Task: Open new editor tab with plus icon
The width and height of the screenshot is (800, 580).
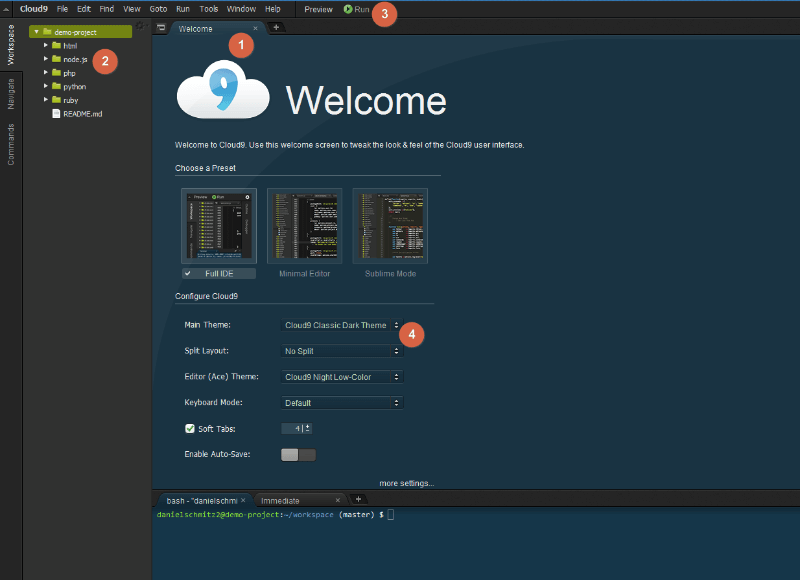Action: (x=276, y=28)
